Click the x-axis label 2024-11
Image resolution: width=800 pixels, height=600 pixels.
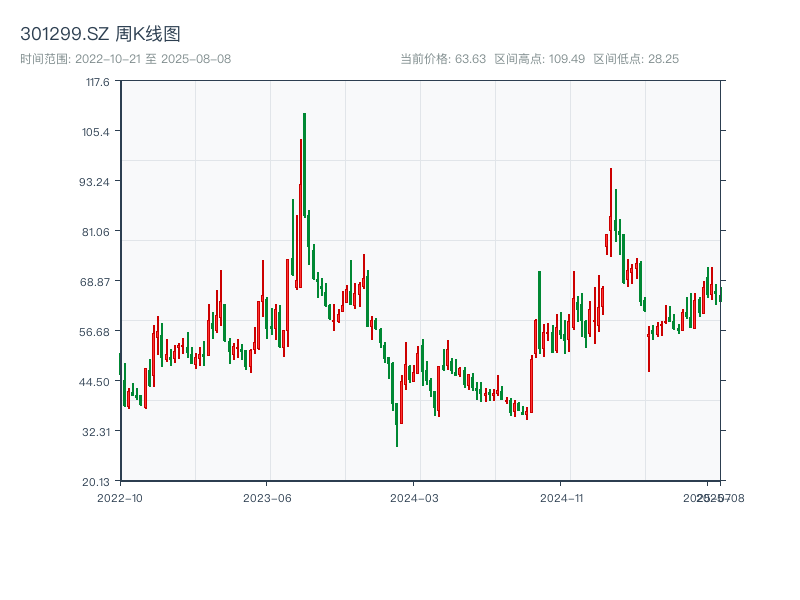[x=561, y=498]
